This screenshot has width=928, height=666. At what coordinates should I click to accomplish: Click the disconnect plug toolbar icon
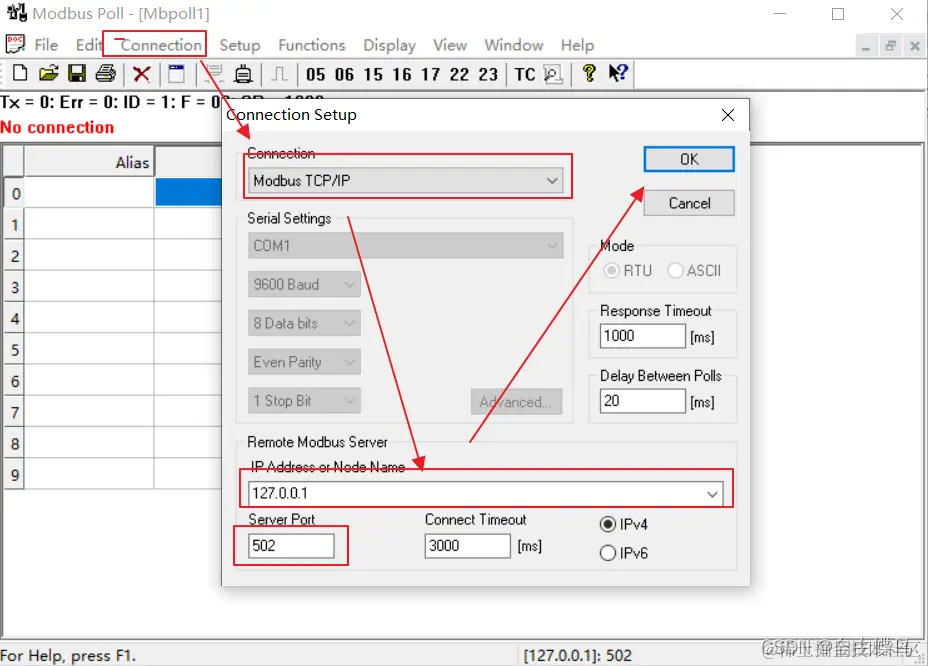point(243,74)
